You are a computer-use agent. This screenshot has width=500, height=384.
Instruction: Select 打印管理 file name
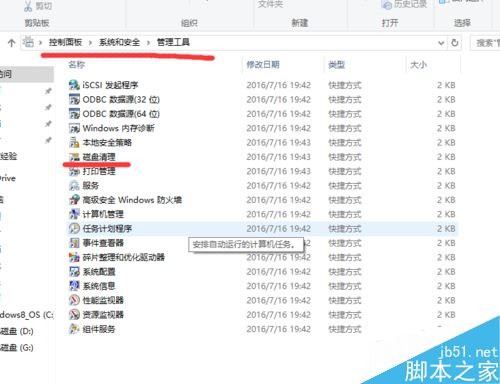99,171
